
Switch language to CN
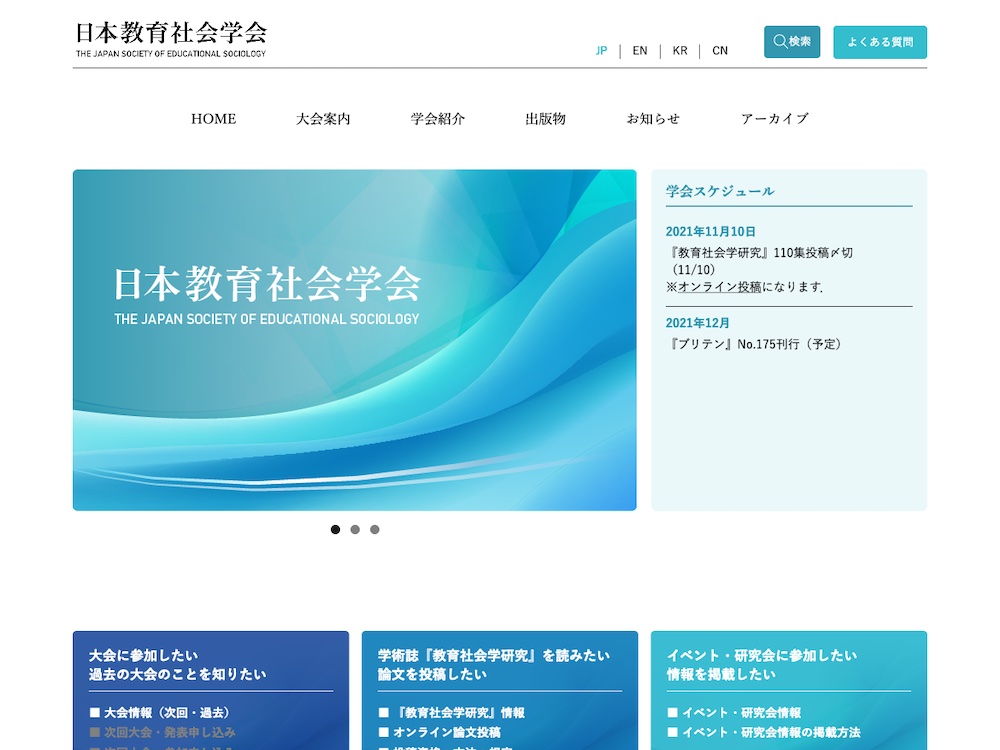pyautogui.click(x=720, y=50)
